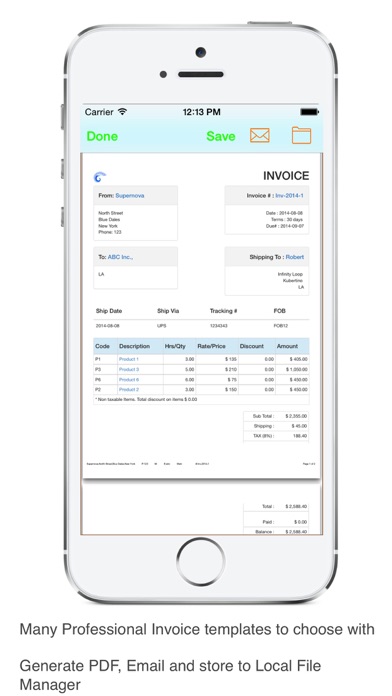The image size is (392, 696).
Task: Click the North Street address line
Action: 111,213
